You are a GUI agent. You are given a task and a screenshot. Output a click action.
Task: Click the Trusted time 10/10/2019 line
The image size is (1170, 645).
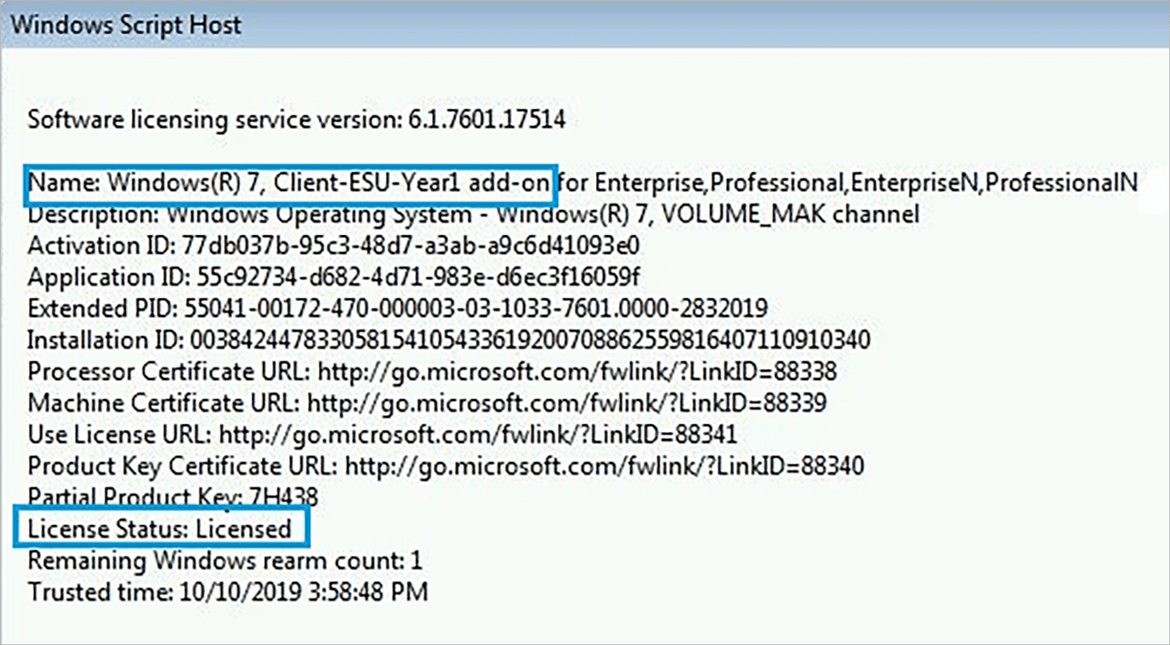click(228, 592)
